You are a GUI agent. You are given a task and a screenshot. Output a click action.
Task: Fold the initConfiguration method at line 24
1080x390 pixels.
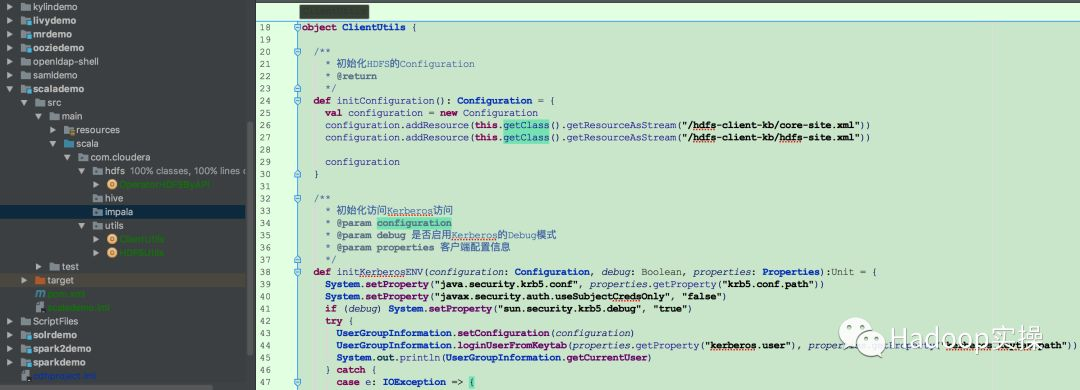(x=298, y=101)
